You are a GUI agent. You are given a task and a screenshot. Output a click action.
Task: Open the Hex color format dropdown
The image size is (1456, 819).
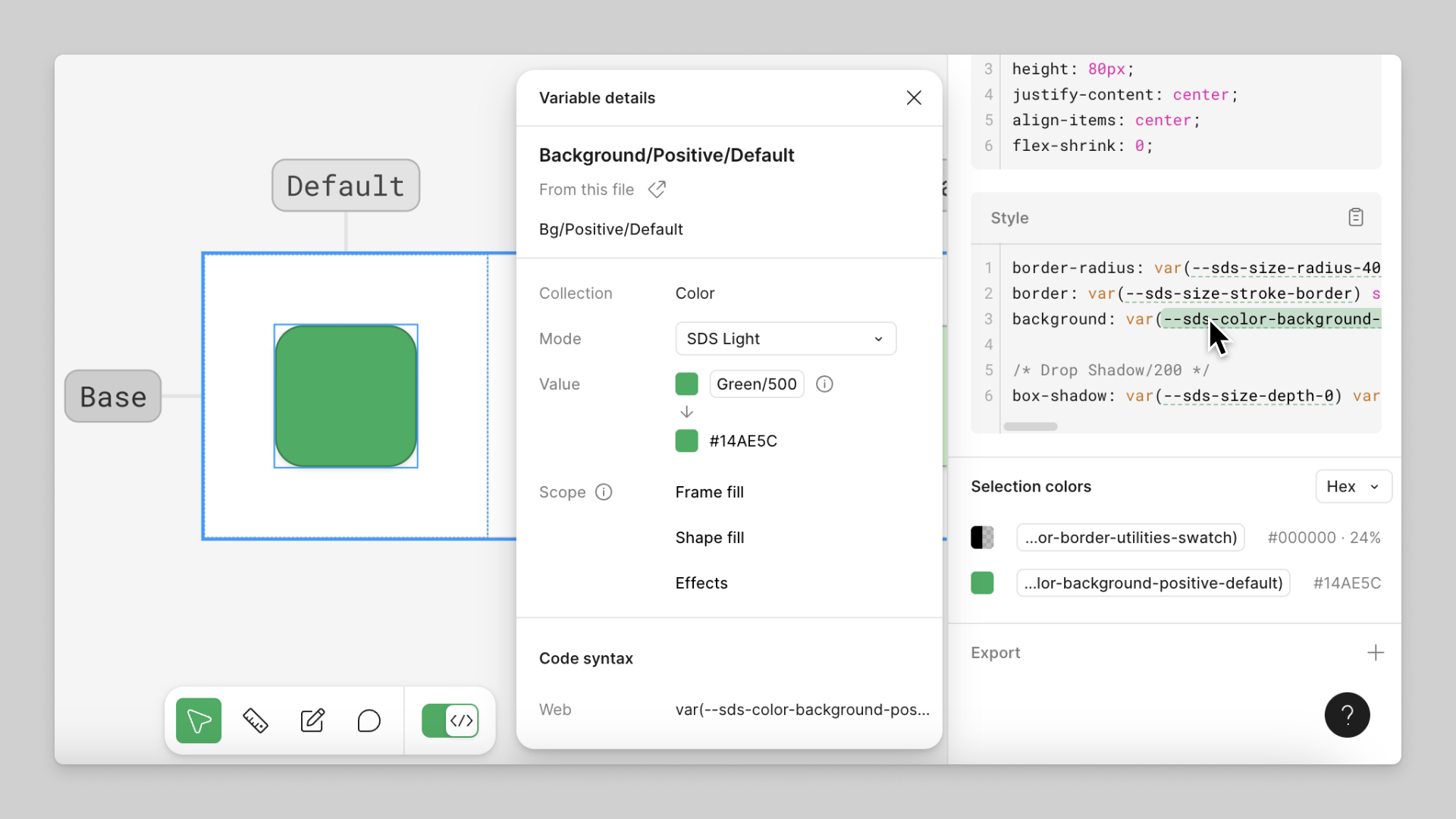[x=1353, y=487]
